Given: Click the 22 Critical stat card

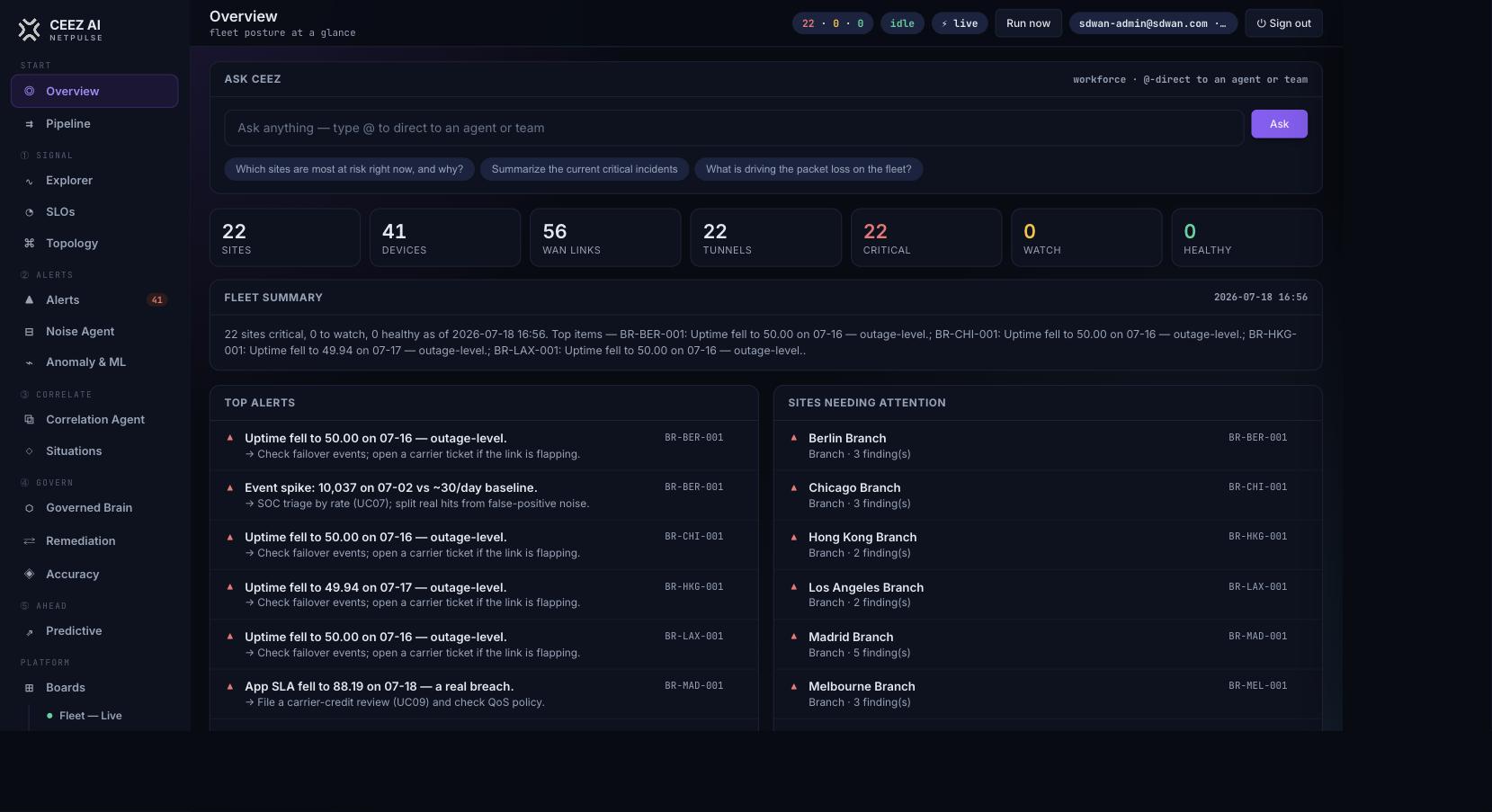Looking at the screenshot, I should (x=926, y=237).
